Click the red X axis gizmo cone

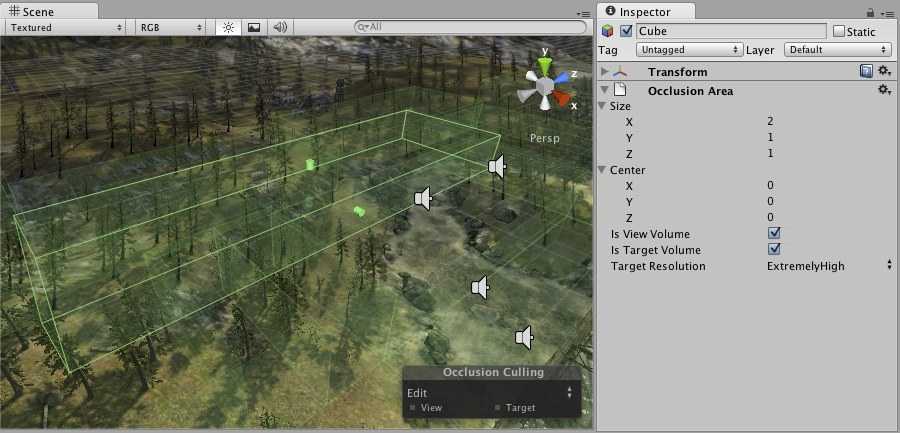[561, 98]
